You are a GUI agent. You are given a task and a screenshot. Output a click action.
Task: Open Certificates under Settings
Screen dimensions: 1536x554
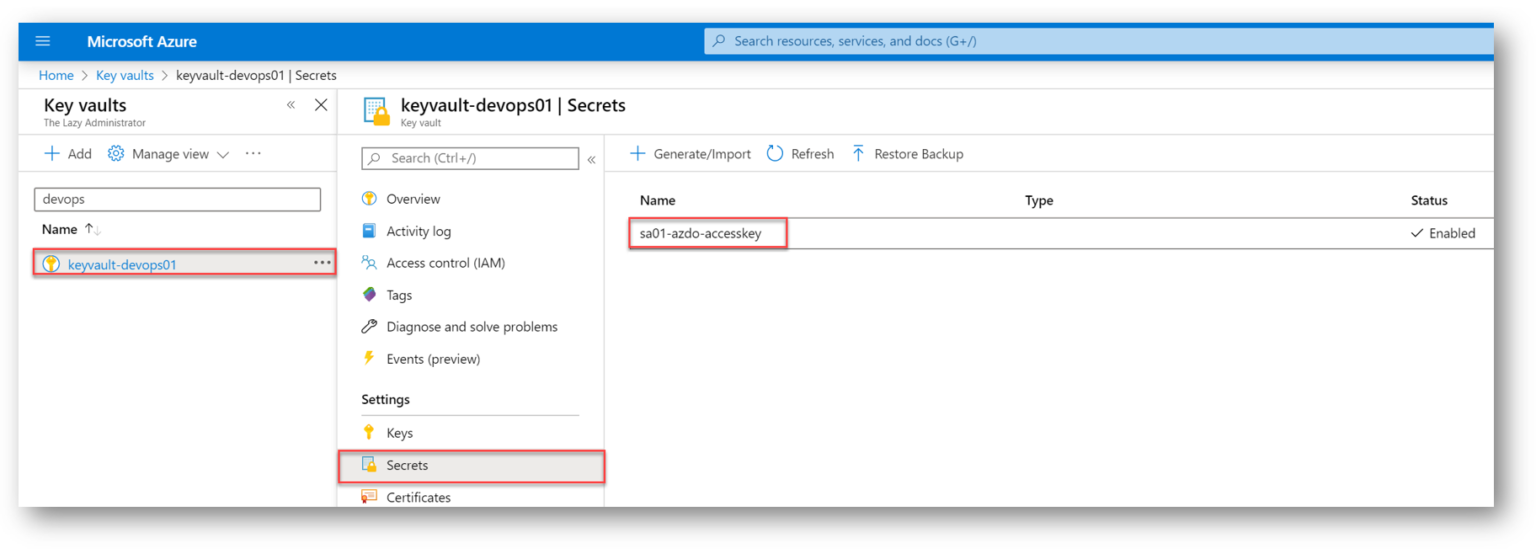[419, 497]
